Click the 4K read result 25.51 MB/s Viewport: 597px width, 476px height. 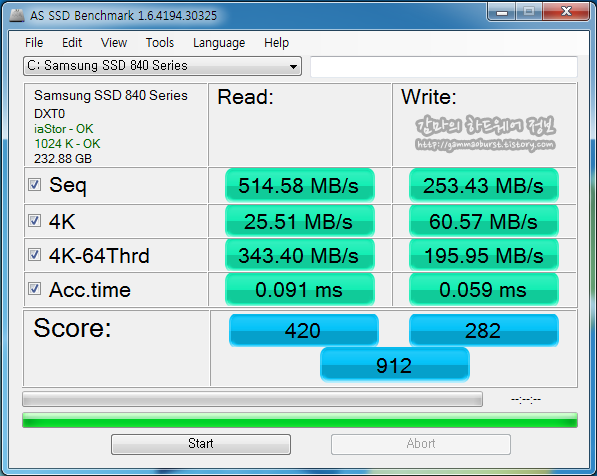tap(300, 221)
